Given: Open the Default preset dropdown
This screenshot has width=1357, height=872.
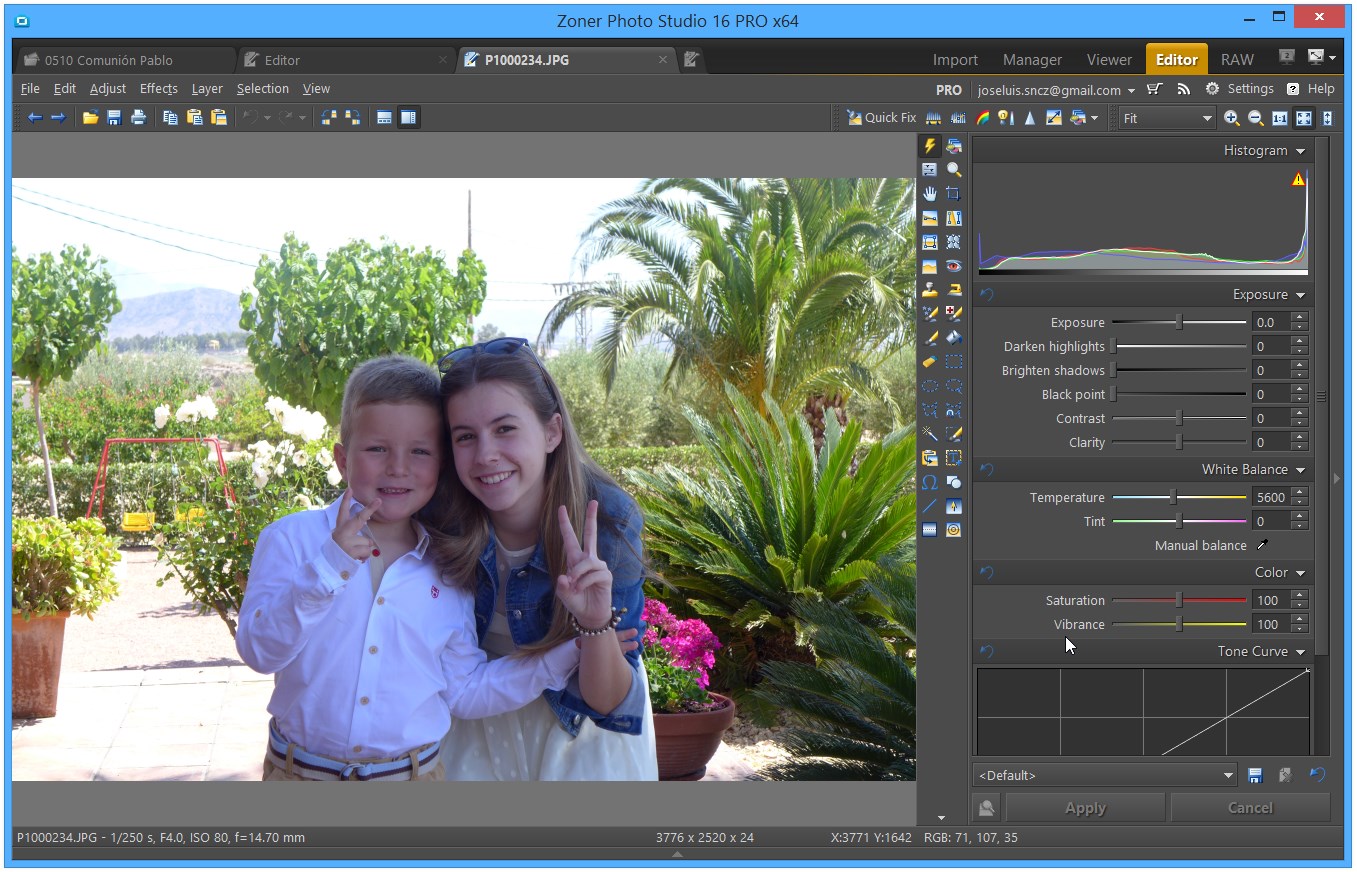Looking at the screenshot, I should click(1106, 775).
